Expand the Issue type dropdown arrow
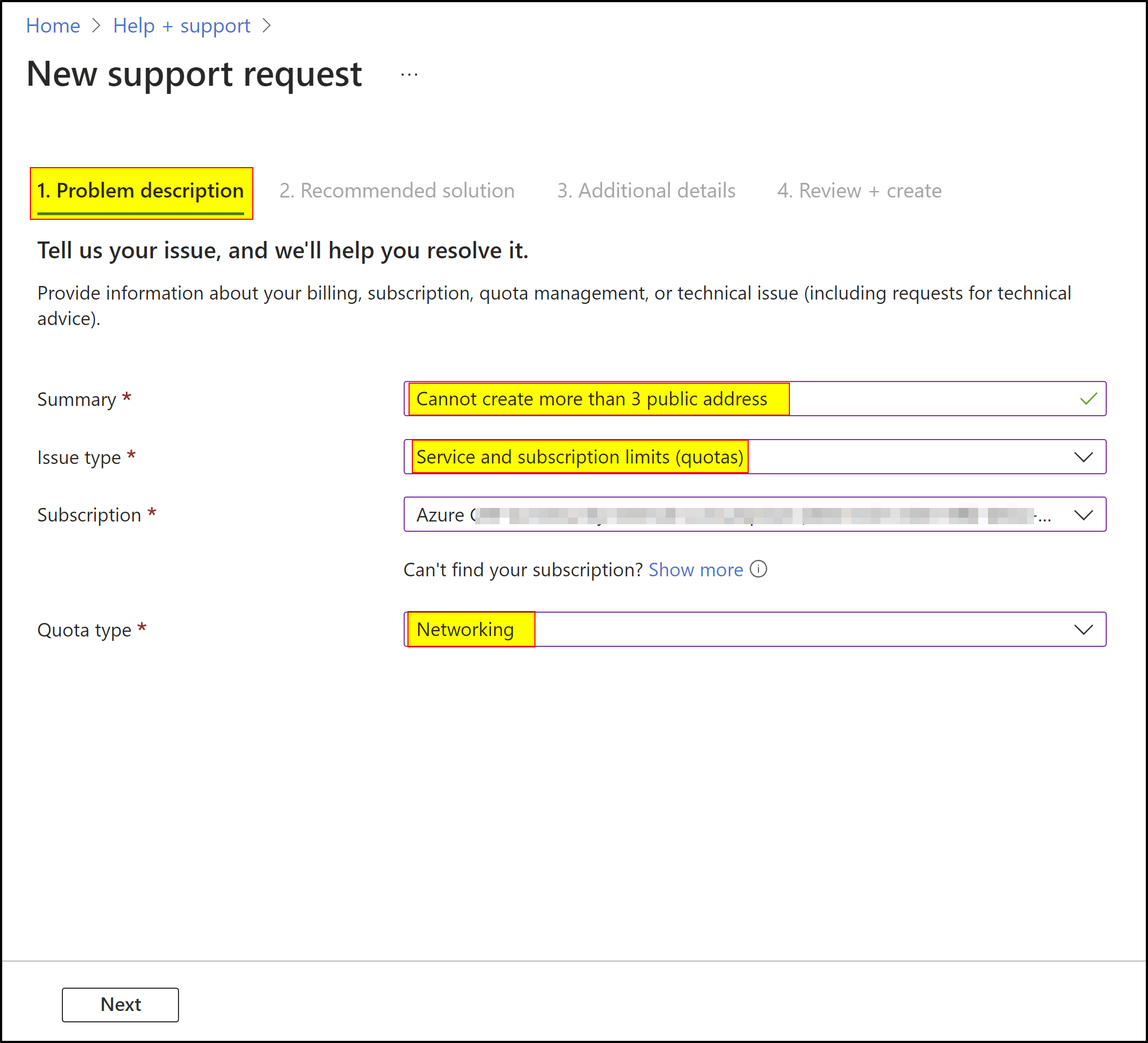Image resolution: width=1148 pixels, height=1043 pixels. pos(1082,457)
